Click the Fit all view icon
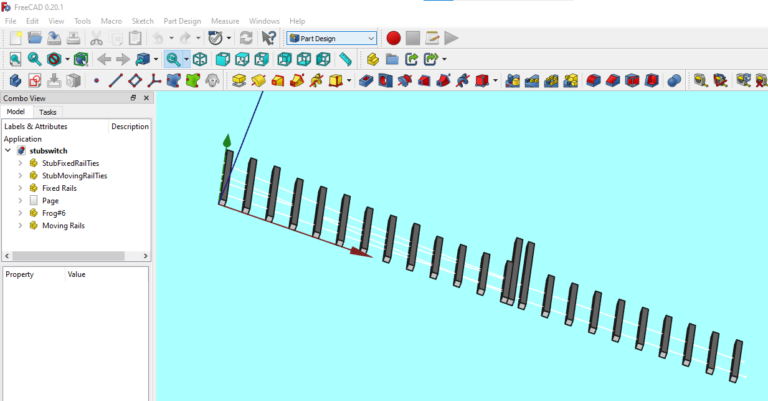Image resolution: width=768 pixels, height=401 pixels. tap(15, 59)
